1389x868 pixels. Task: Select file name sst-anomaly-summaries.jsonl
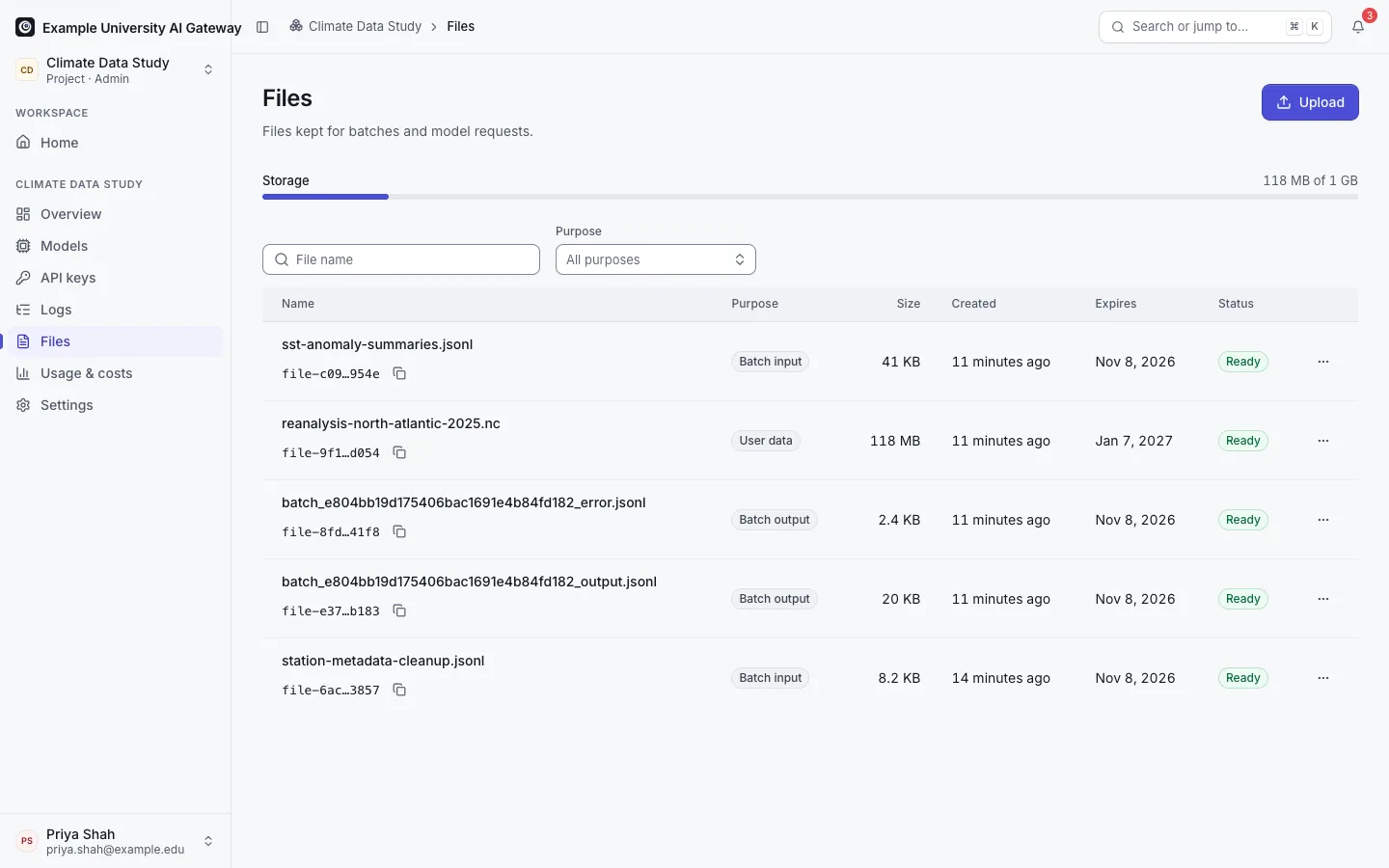click(x=377, y=344)
